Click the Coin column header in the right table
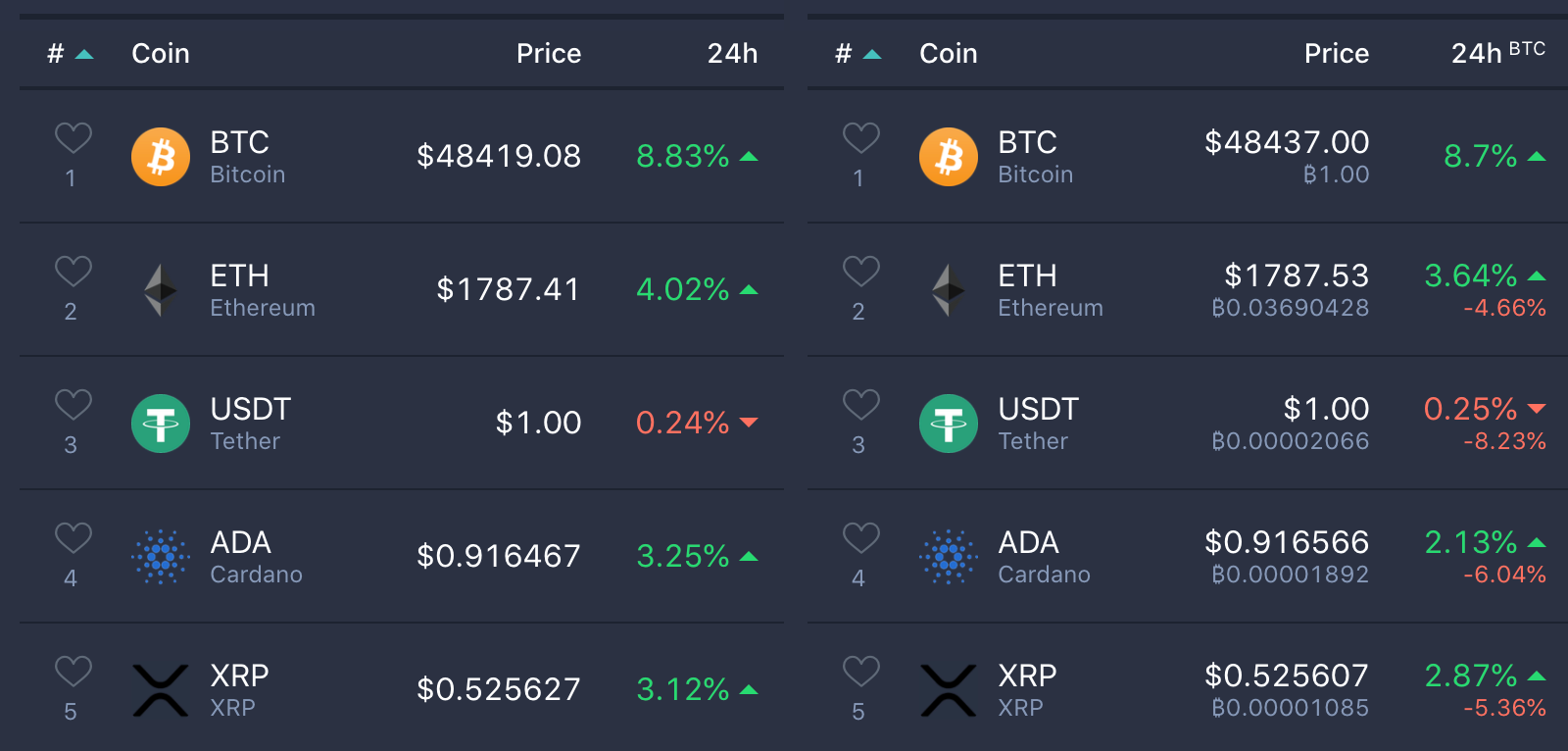Screen dimensions: 1568x751 point(949,53)
